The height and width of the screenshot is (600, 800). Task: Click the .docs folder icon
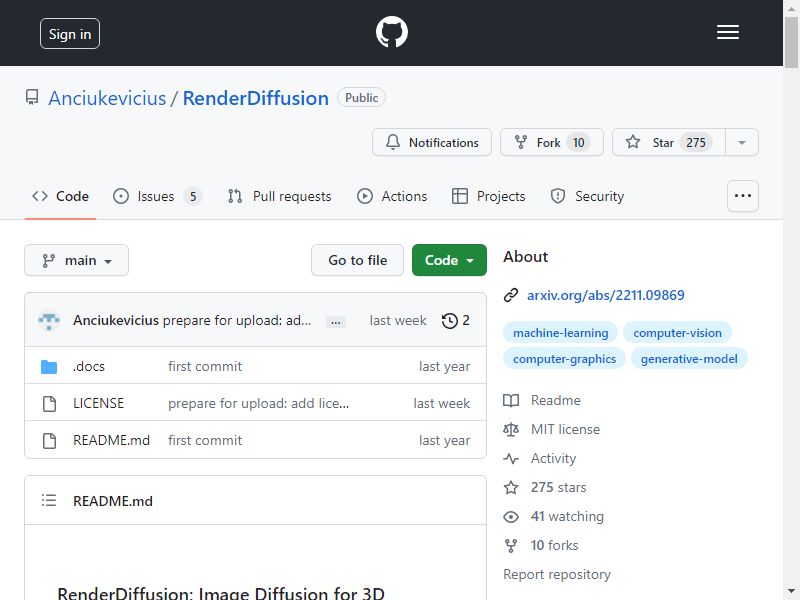coord(49,367)
